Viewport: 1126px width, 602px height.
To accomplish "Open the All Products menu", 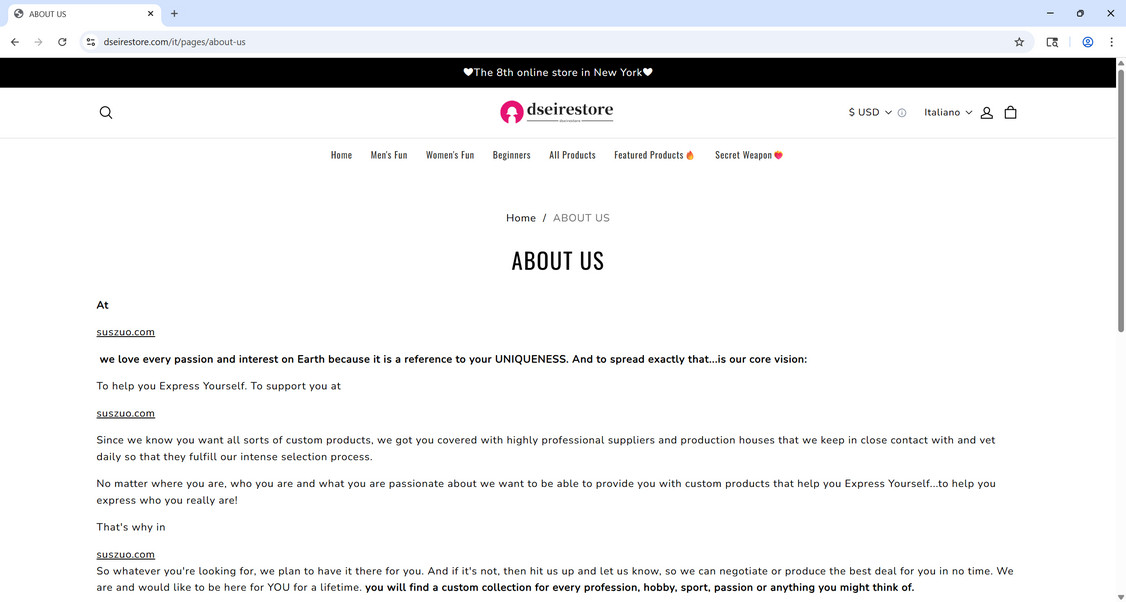I will pos(572,154).
